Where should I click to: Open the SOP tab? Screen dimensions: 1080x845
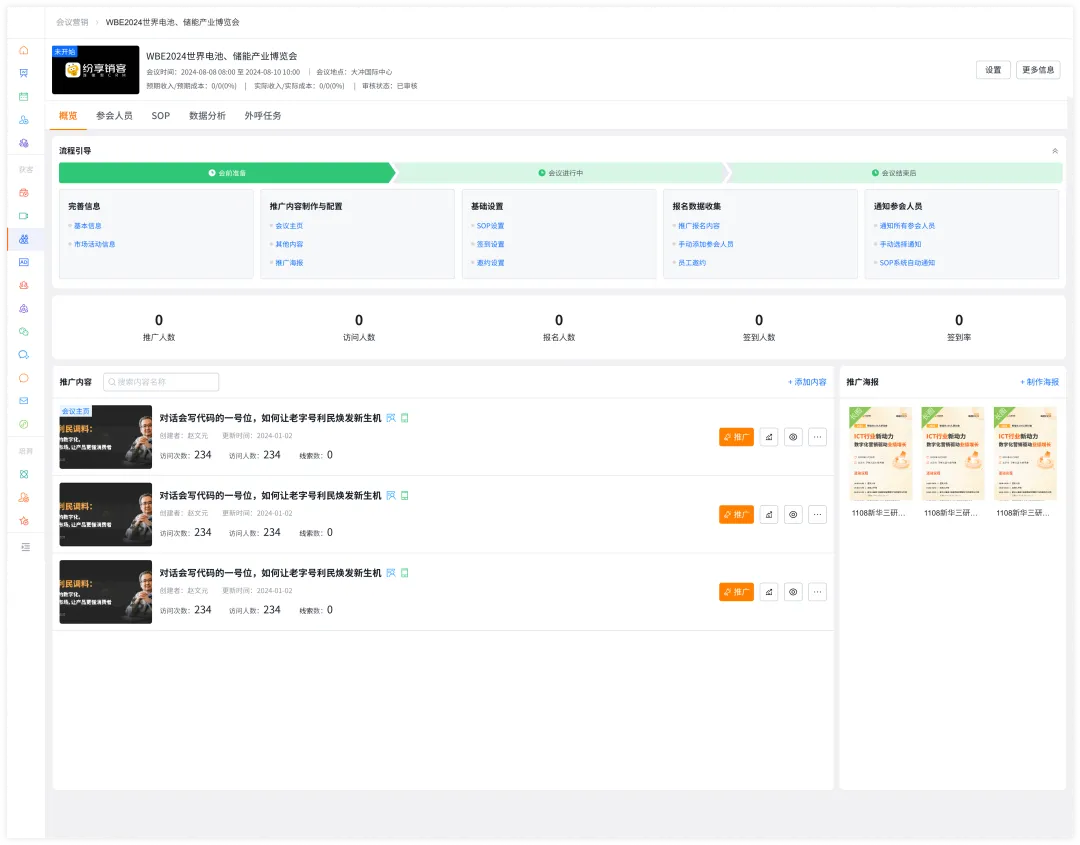click(x=160, y=116)
